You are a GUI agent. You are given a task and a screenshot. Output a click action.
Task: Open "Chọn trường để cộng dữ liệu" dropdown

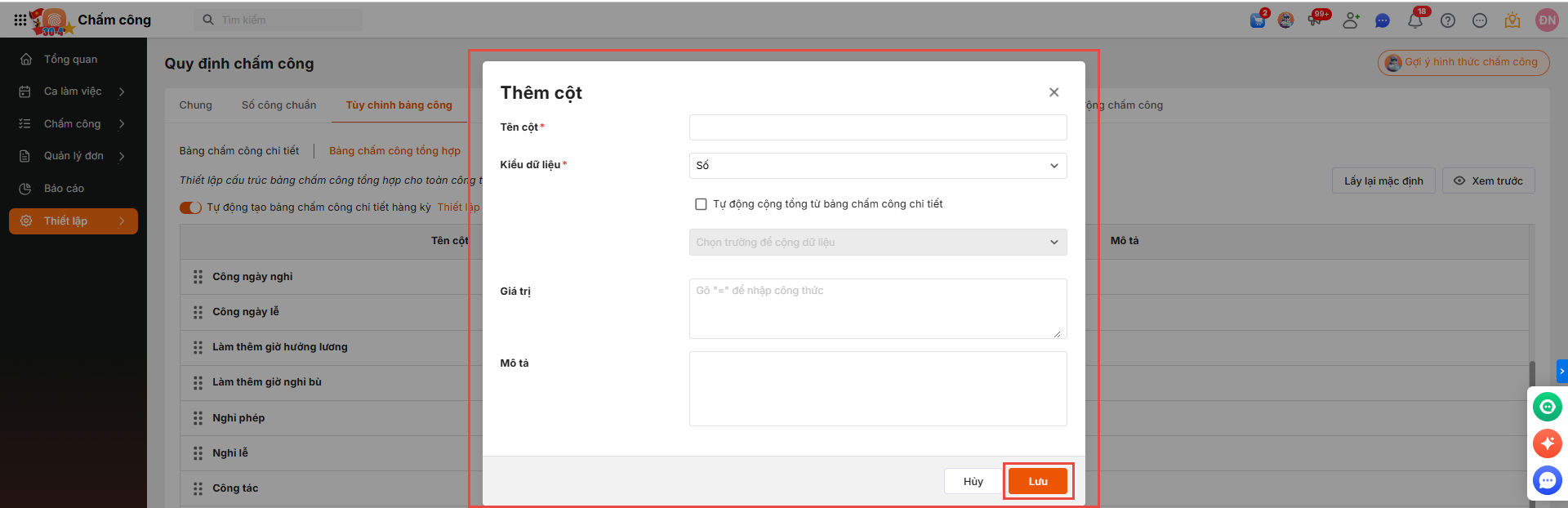point(878,243)
